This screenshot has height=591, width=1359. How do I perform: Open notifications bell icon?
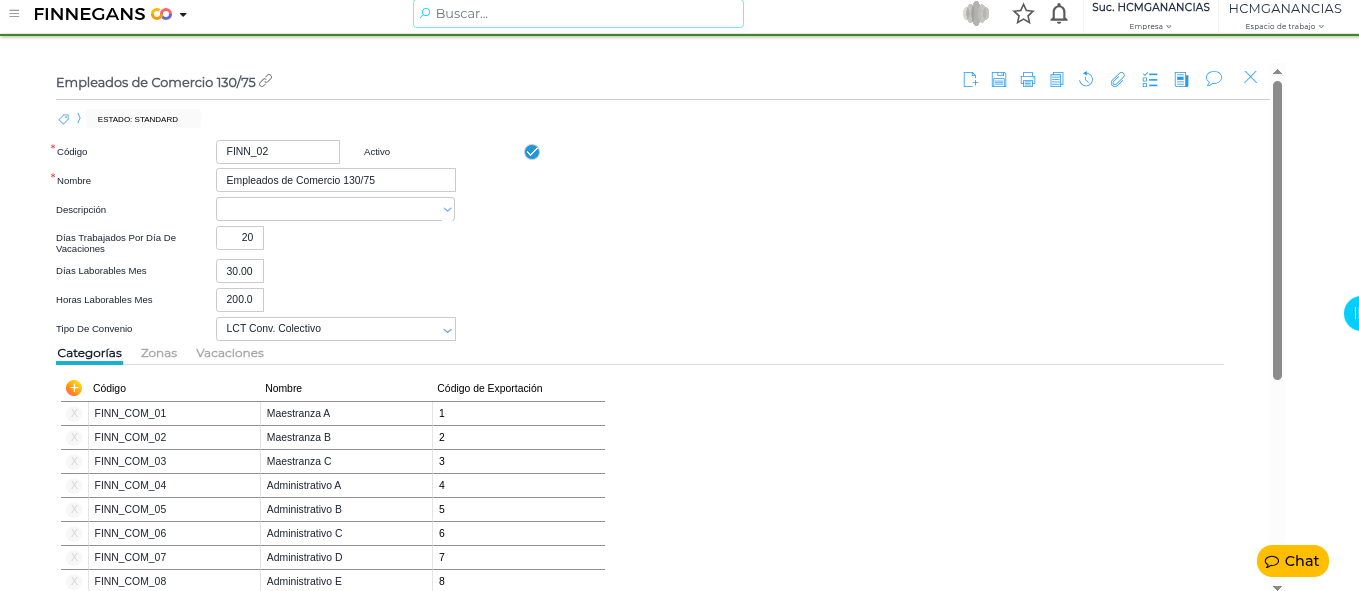tap(1059, 14)
